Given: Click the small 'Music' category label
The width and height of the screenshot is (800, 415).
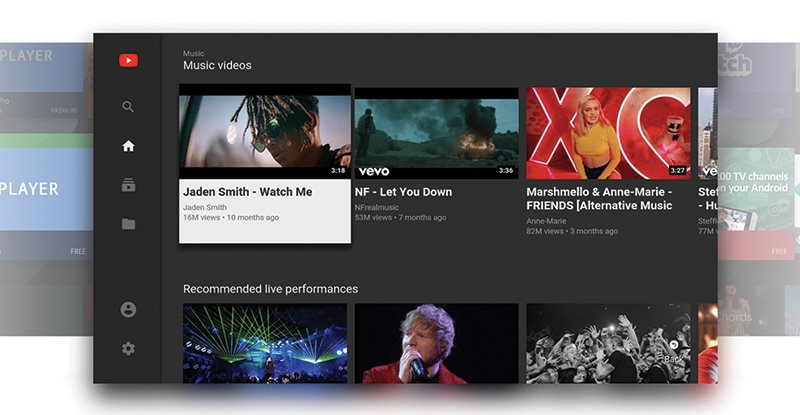Looking at the screenshot, I should (x=193, y=53).
